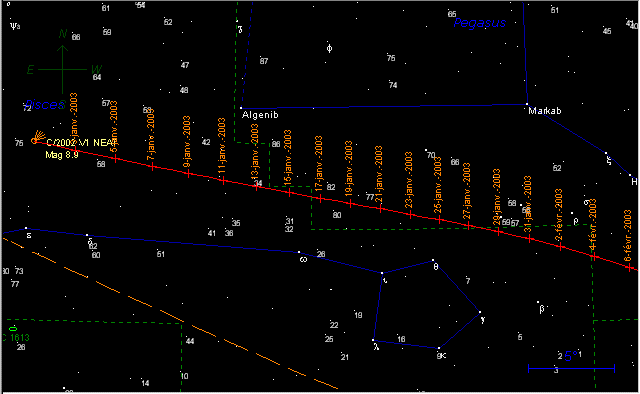
Task: Click the Pisces constellation name
Action: (x=45, y=105)
